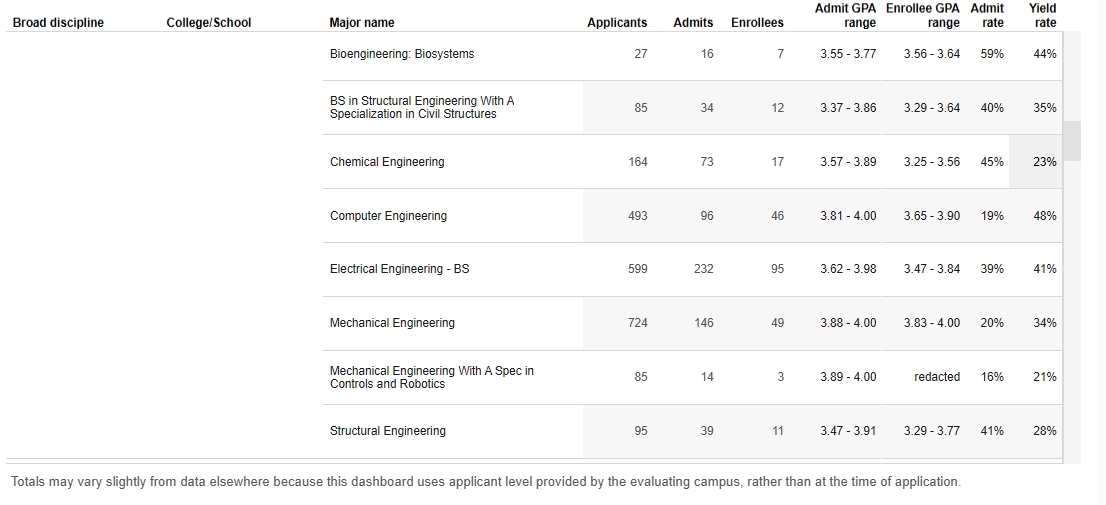This screenshot has width=1106, height=505.
Task: Click Electrical Engineering - BS major name
Action: (x=399, y=269)
